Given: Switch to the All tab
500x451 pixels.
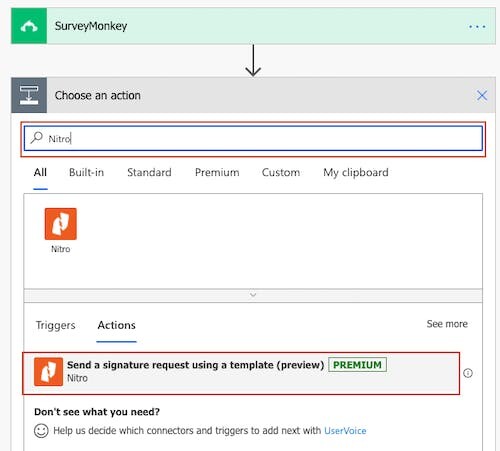Looking at the screenshot, I should (40, 173).
